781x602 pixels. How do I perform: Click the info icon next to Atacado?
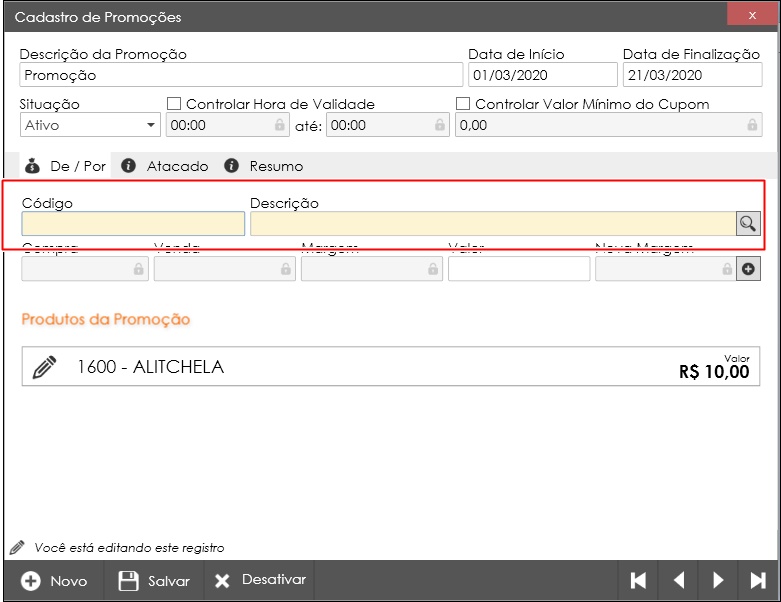[129, 165]
